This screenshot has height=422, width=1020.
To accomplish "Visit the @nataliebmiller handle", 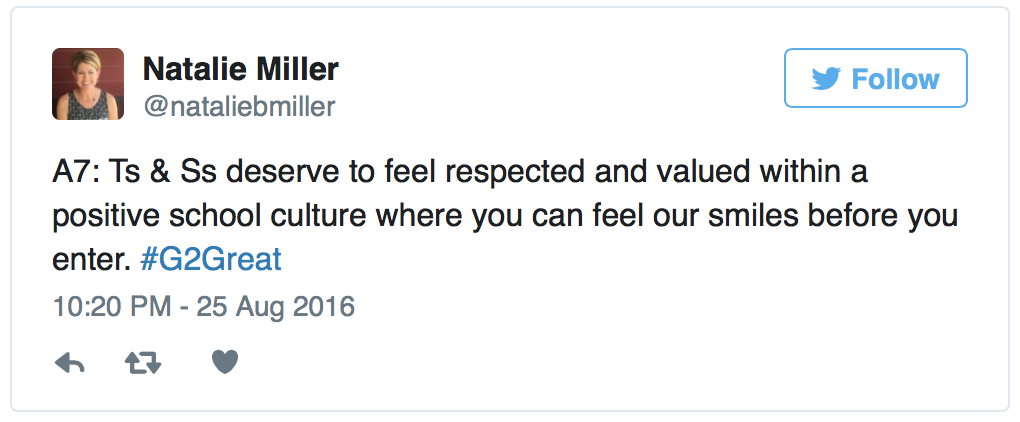I will pos(239,106).
